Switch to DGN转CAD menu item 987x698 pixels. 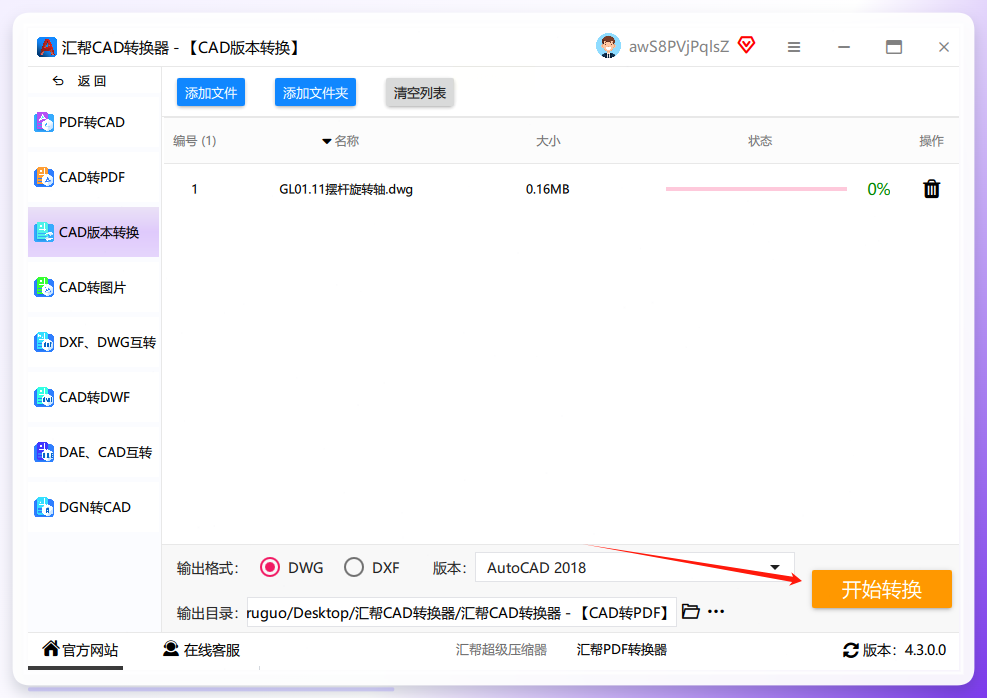pyautogui.click(x=93, y=507)
